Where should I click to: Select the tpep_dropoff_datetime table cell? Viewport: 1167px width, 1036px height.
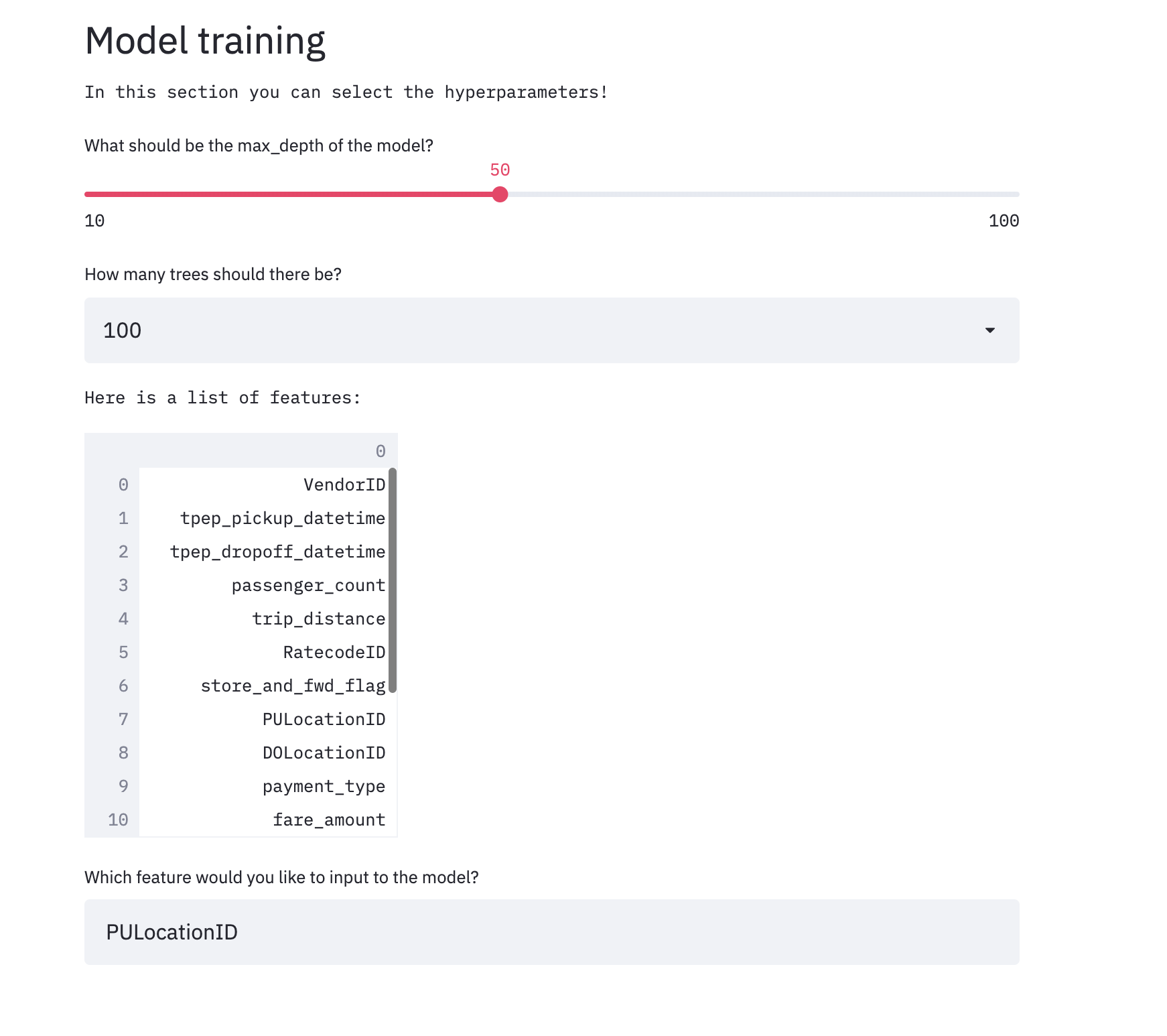click(277, 552)
